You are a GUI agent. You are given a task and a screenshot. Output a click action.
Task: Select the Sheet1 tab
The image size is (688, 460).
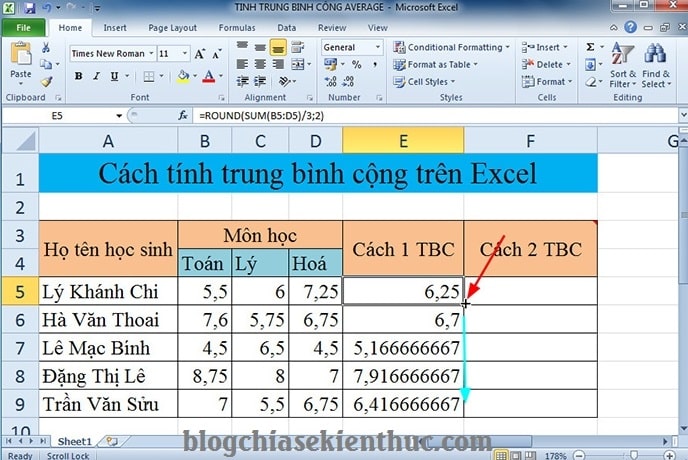(x=75, y=441)
